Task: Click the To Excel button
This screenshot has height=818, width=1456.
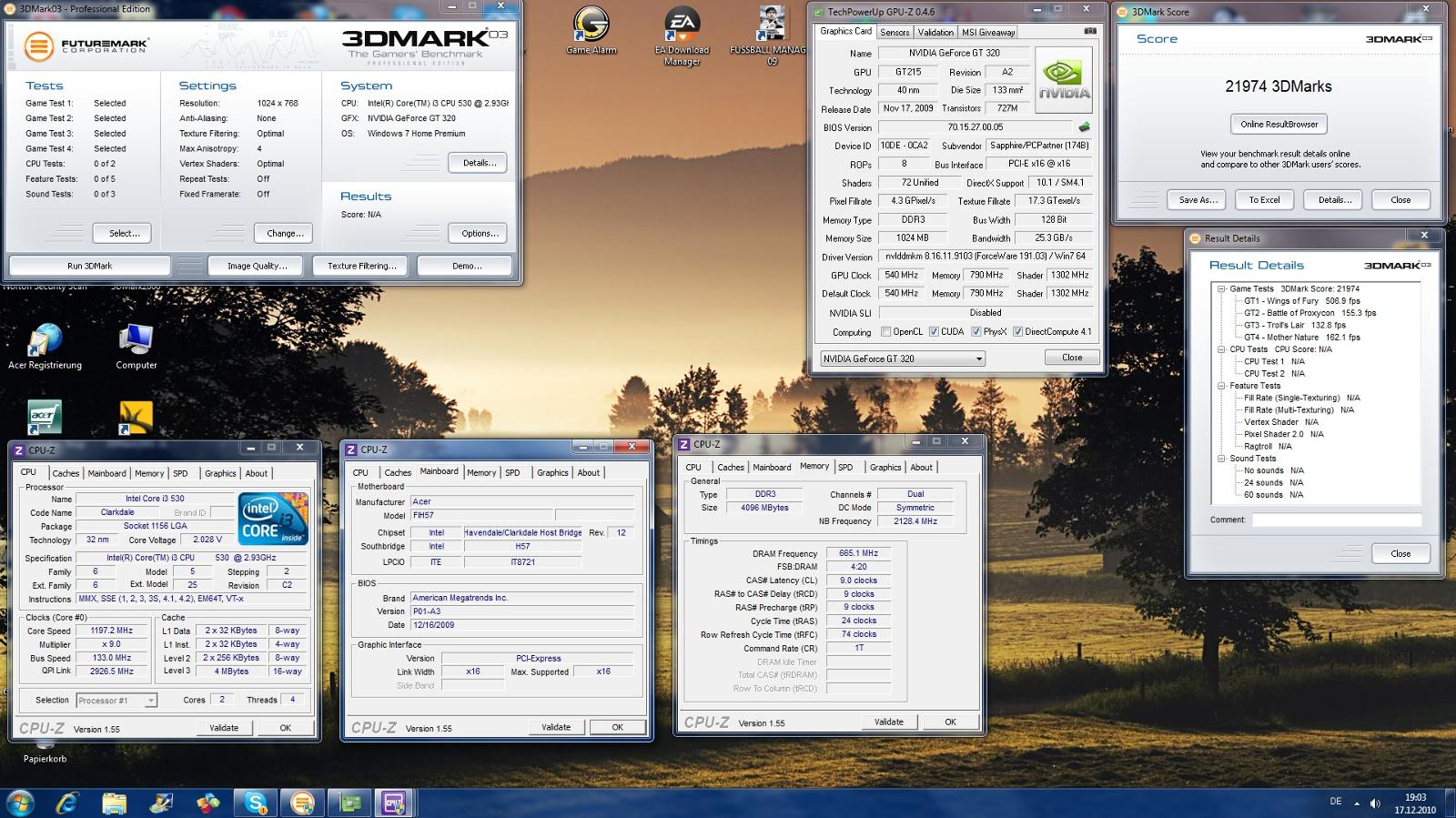Action: pos(1264,200)
